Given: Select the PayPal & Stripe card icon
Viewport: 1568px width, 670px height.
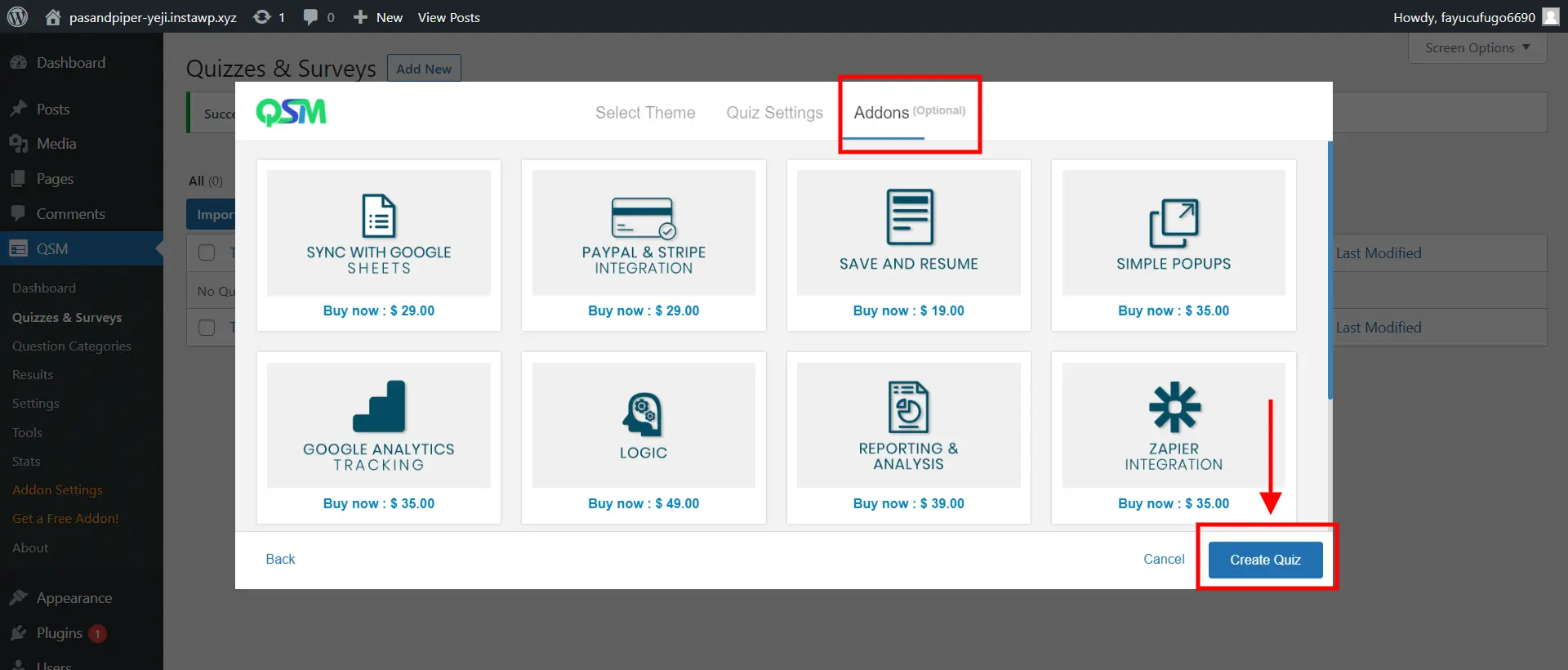Looking at the screenshot, I should 644,217.
